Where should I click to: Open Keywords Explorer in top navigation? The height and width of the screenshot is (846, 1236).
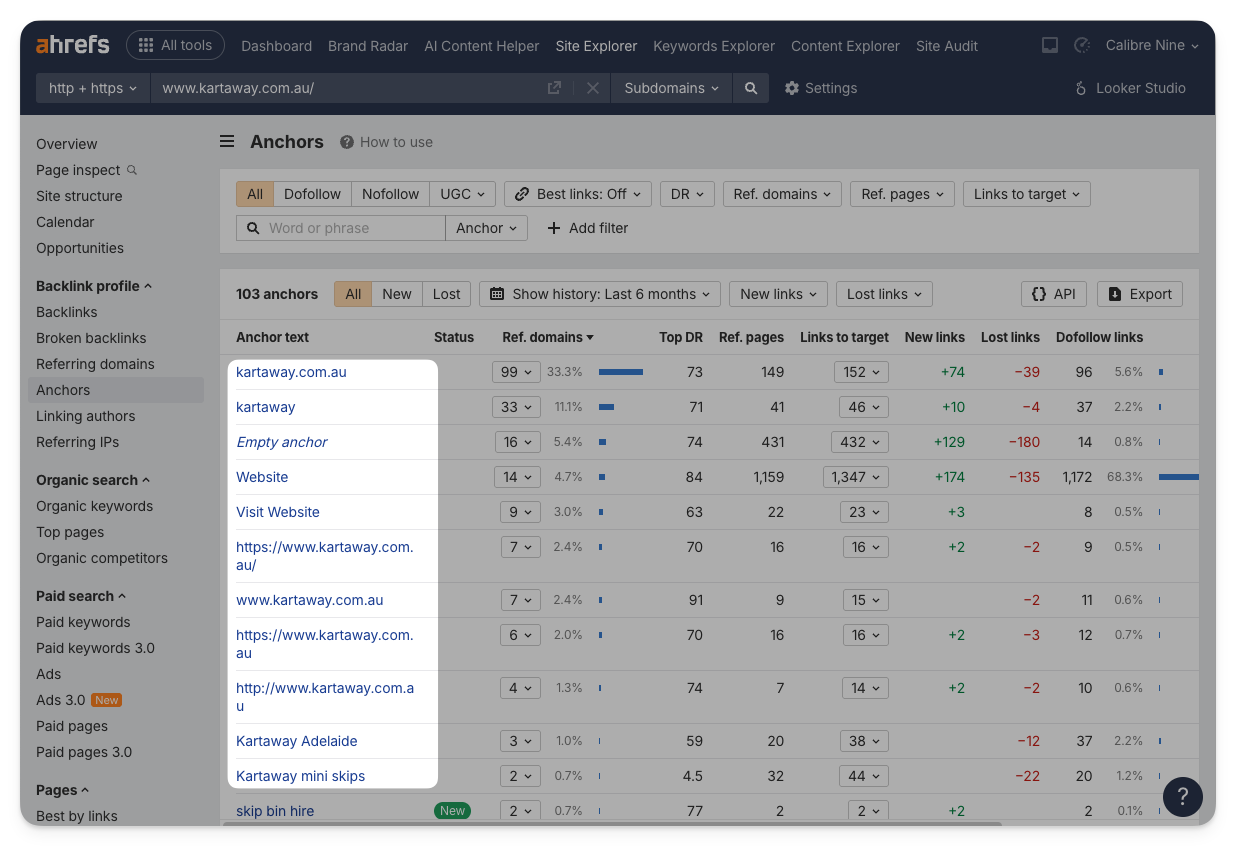click(x=713, y=46)
